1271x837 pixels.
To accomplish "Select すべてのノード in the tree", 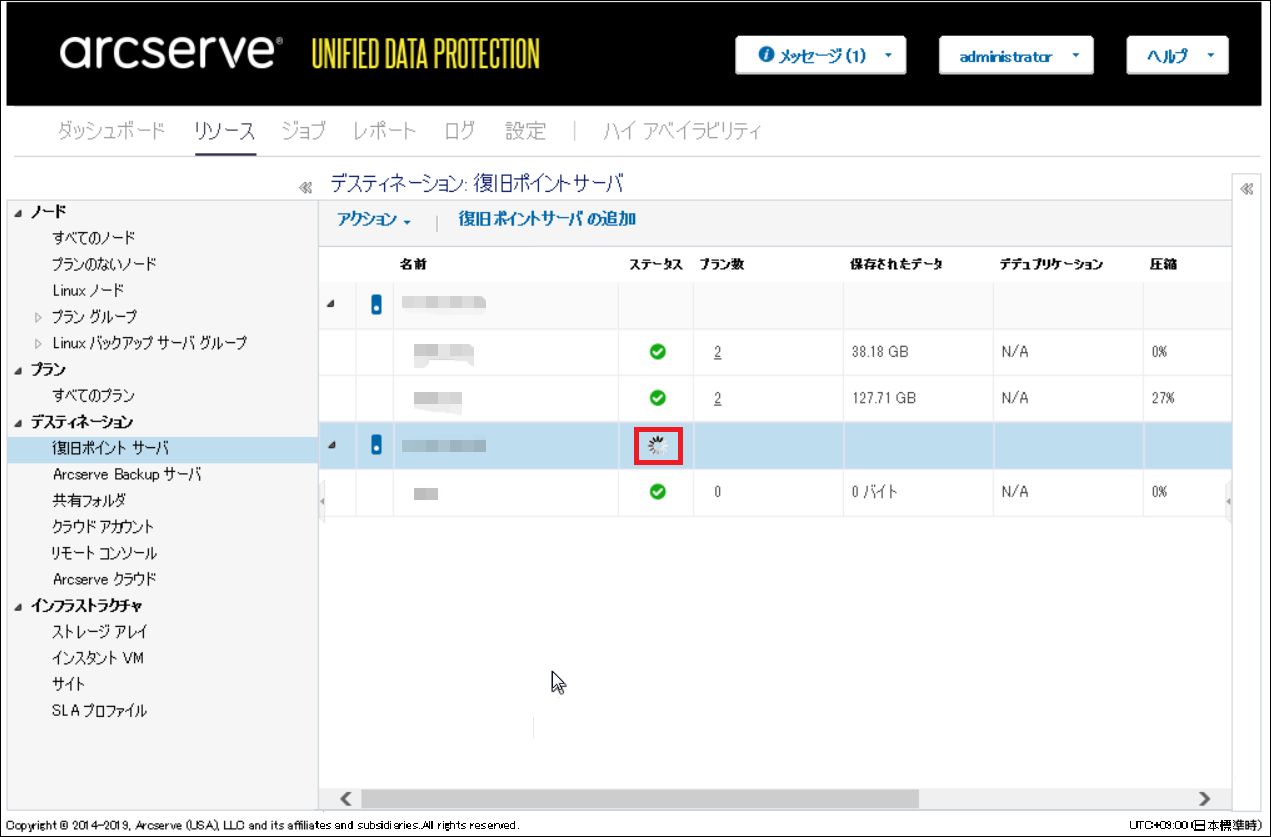I will click(x=94, y=238).
